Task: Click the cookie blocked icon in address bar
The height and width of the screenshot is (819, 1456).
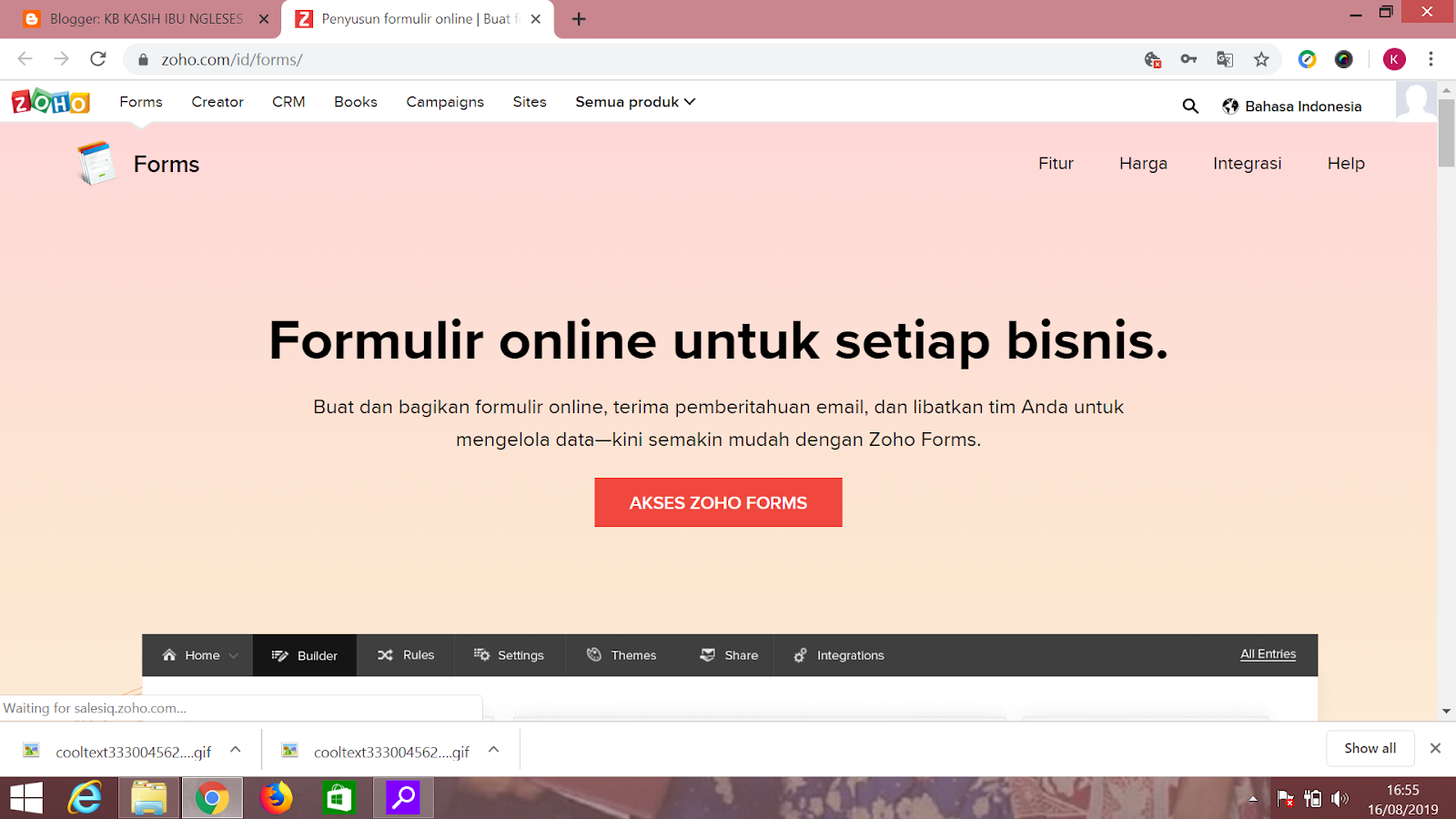Action: (1152, 60)
